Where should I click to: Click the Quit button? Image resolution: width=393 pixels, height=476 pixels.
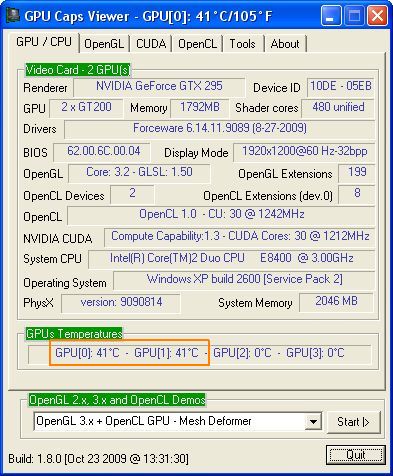point(356,455)
